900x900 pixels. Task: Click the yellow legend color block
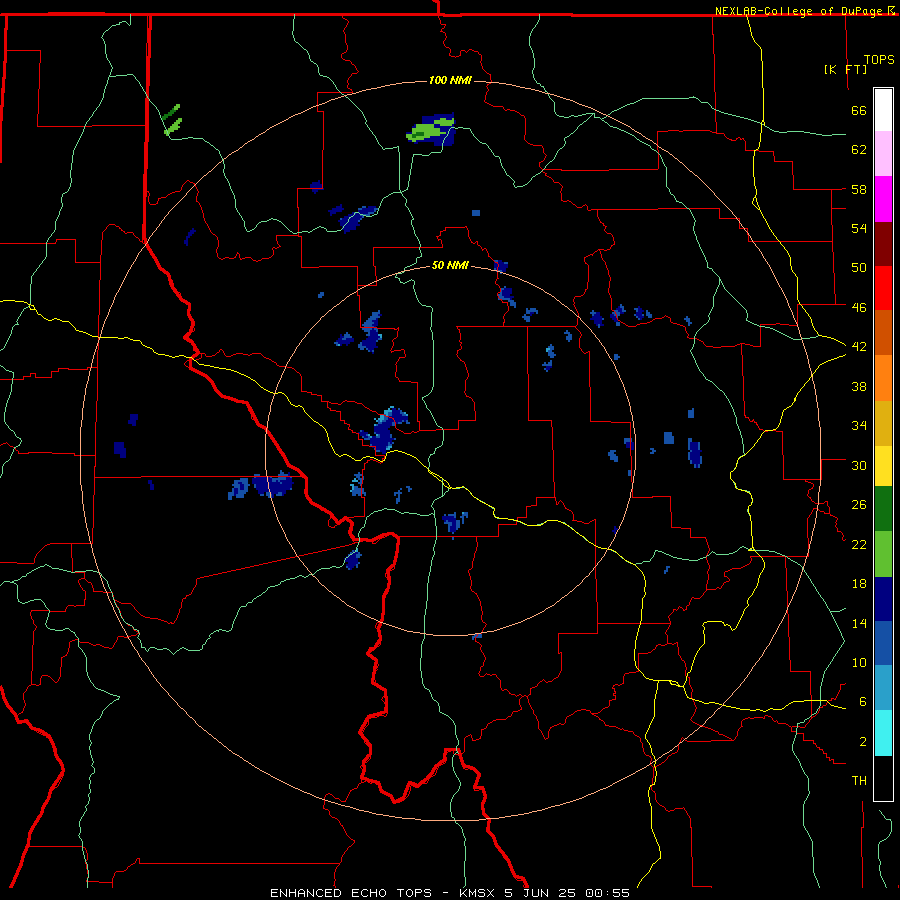tap(883, 466)
